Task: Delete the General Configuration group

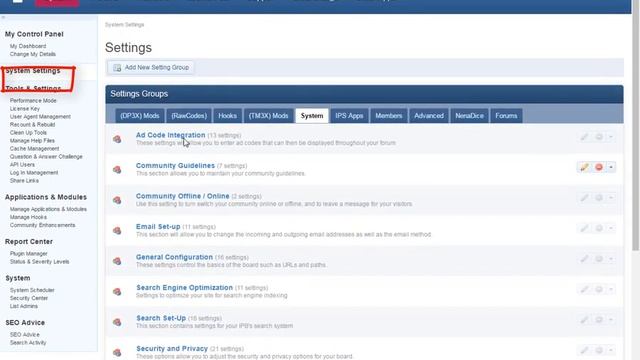Action: tap(599, 259)
